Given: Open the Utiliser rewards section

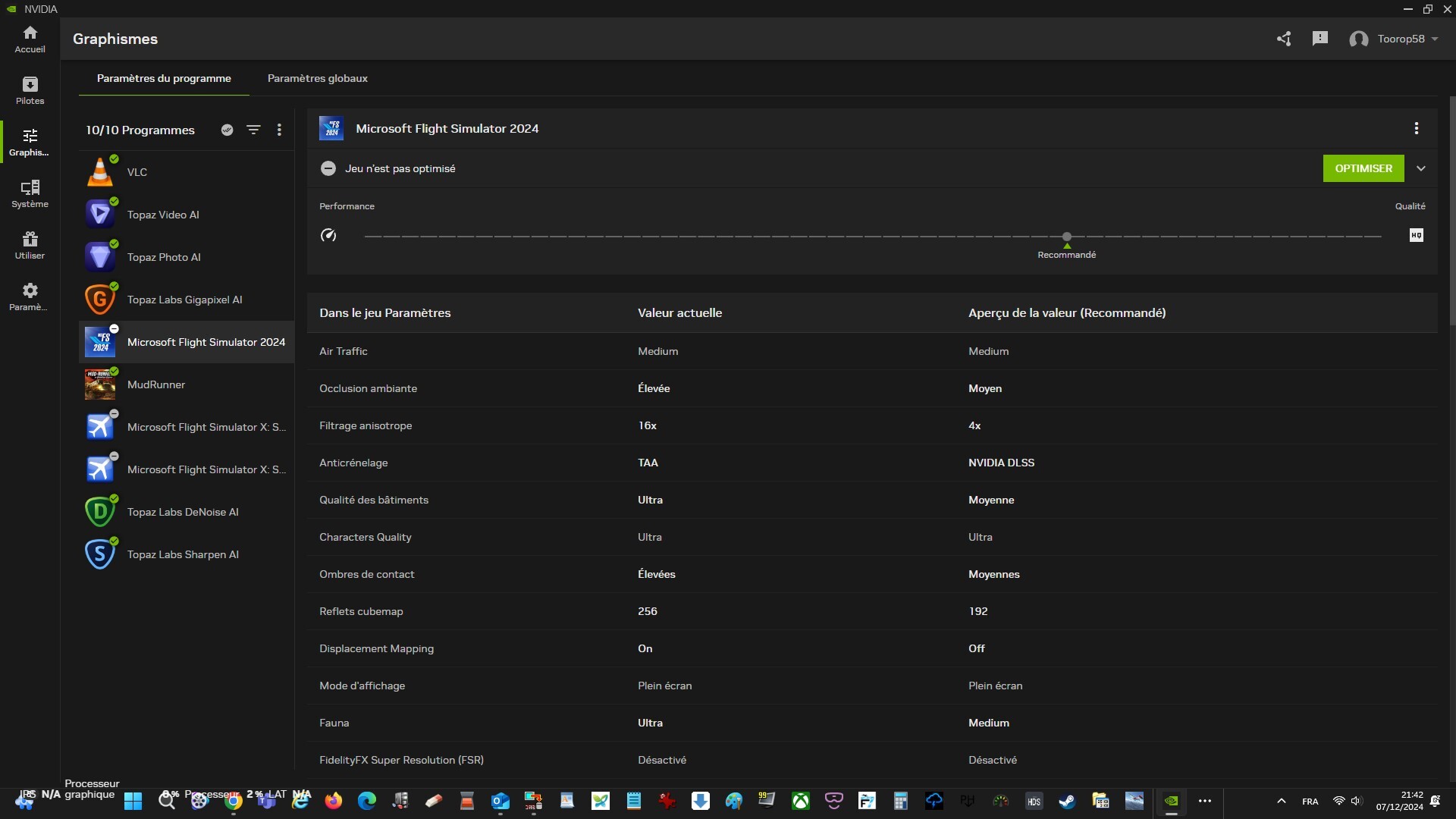Looking at the screenshot, I should (x=30, y=246).
